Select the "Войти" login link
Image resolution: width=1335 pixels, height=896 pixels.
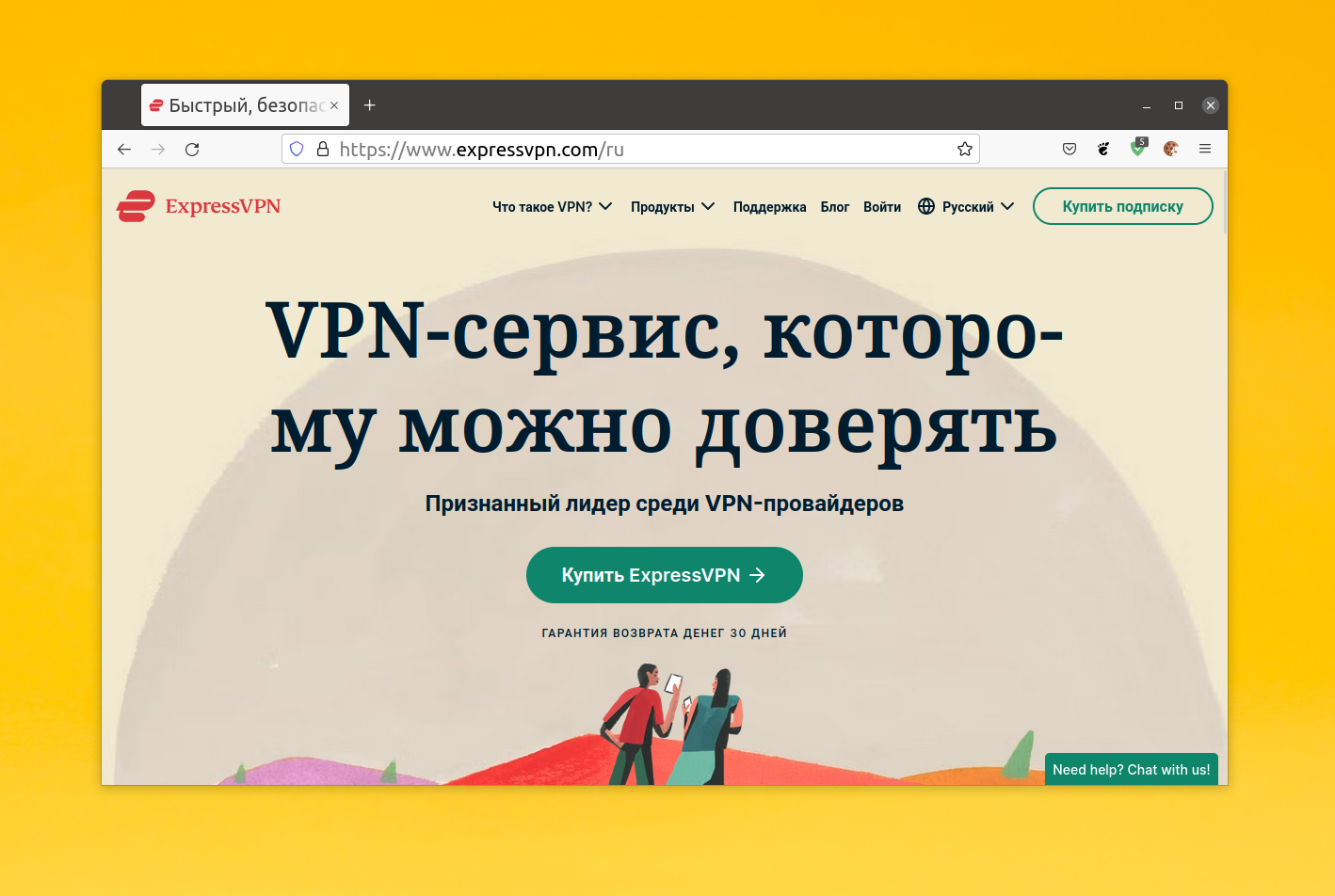882,207
